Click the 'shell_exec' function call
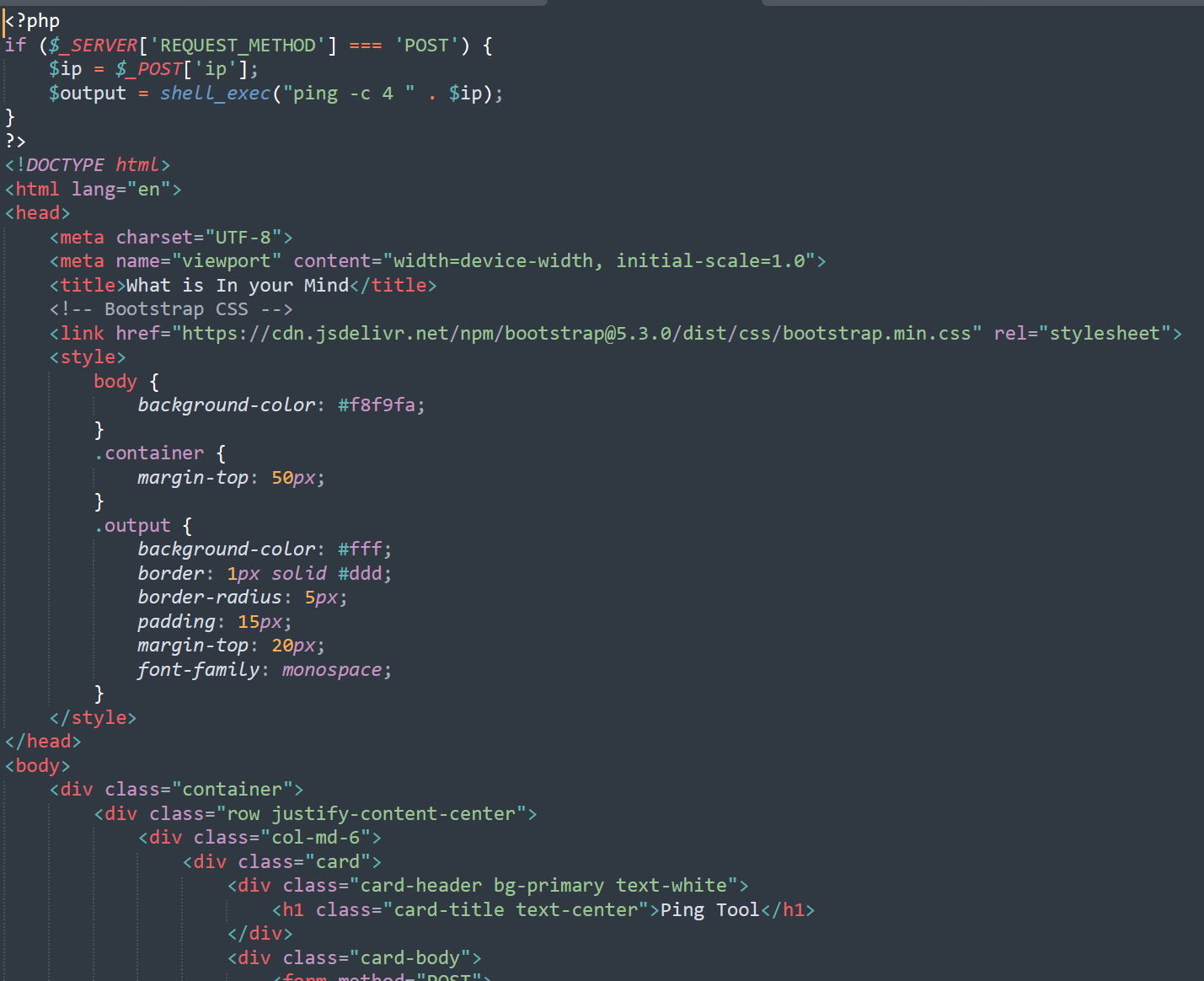1204x981 pixels. (x=215, y=93)
